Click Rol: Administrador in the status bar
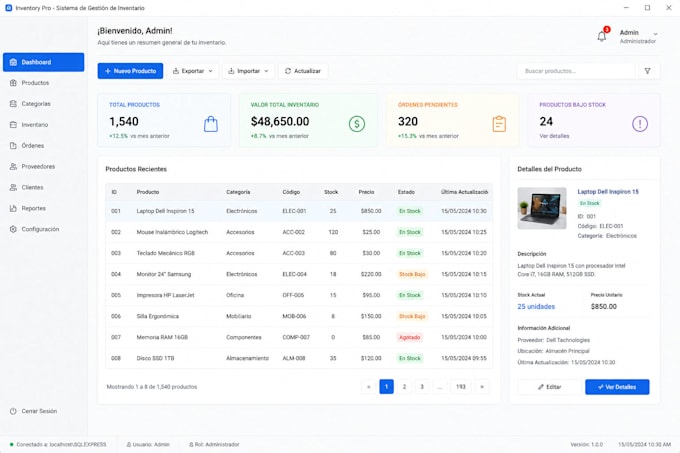This screenshot has height=453, width=680. coord(214,444)
